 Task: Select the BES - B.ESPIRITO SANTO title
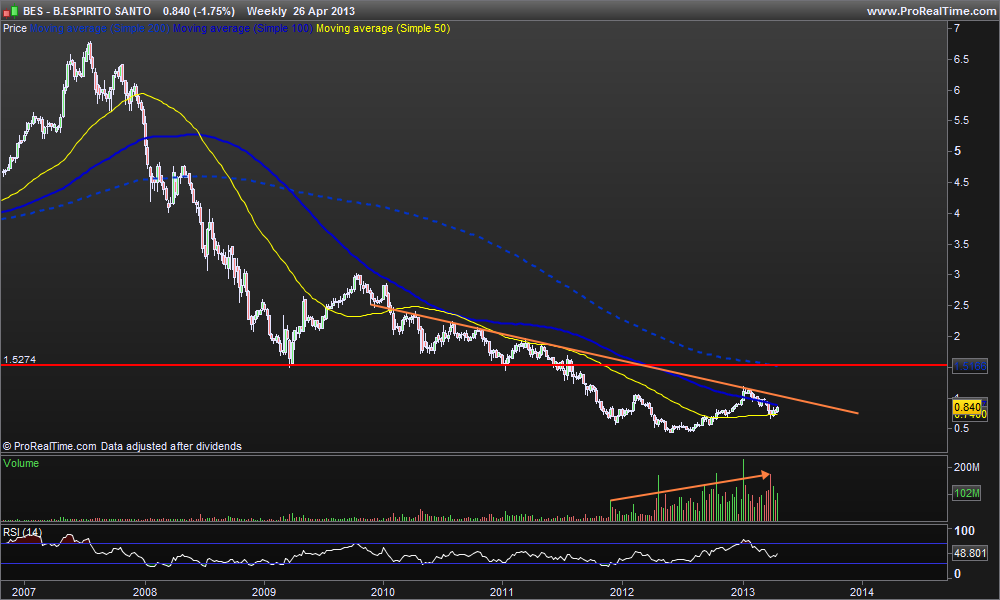click(x=87, y=11)
